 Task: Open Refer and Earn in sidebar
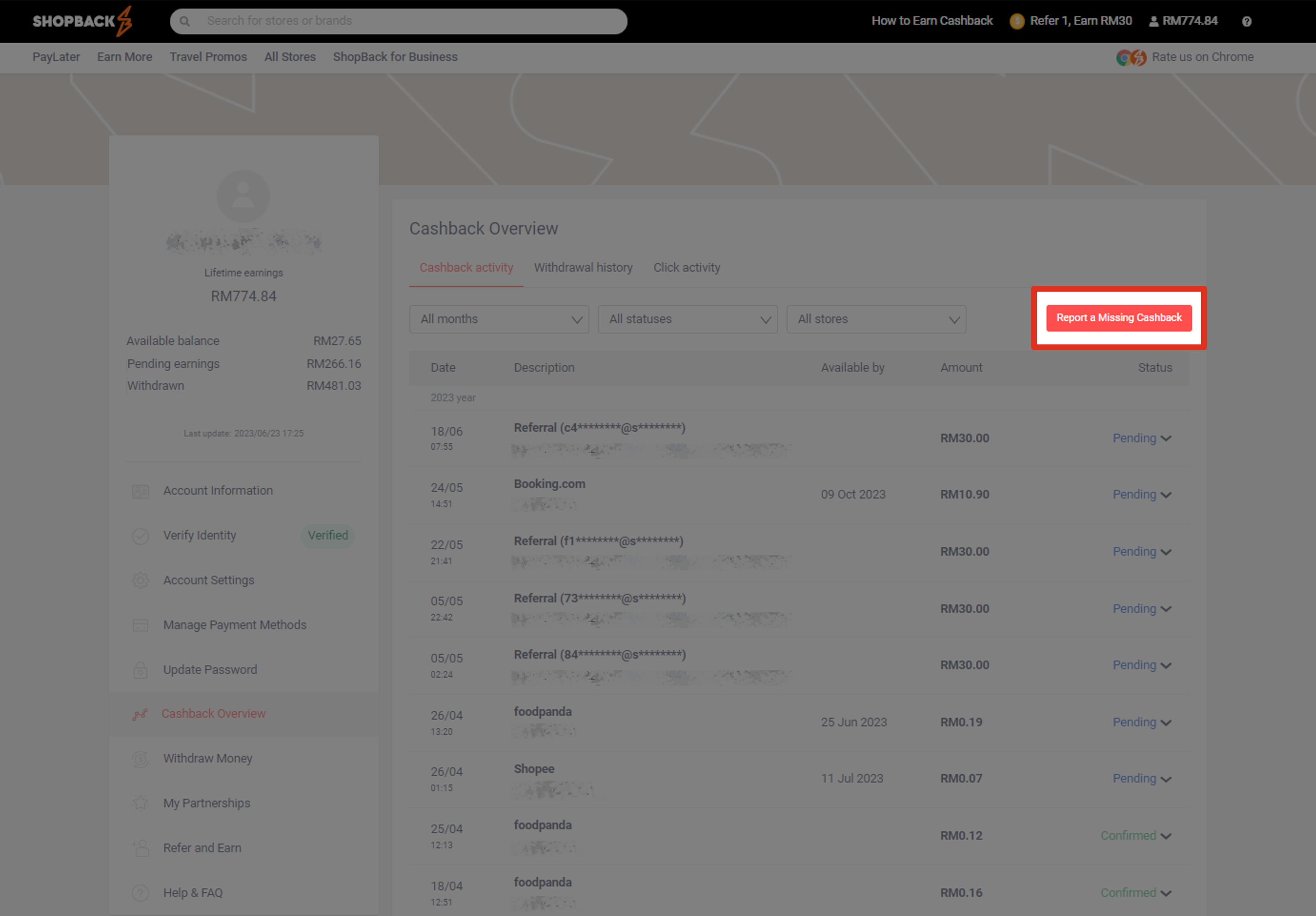point(202,848)
